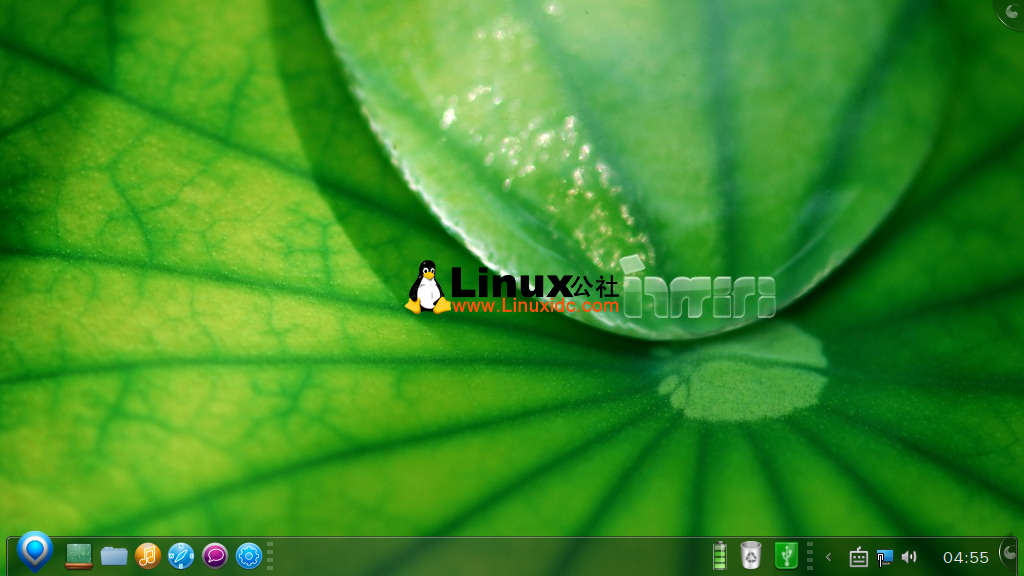Check the battery status indicator
1024x576 pixels.
(719, 557)
